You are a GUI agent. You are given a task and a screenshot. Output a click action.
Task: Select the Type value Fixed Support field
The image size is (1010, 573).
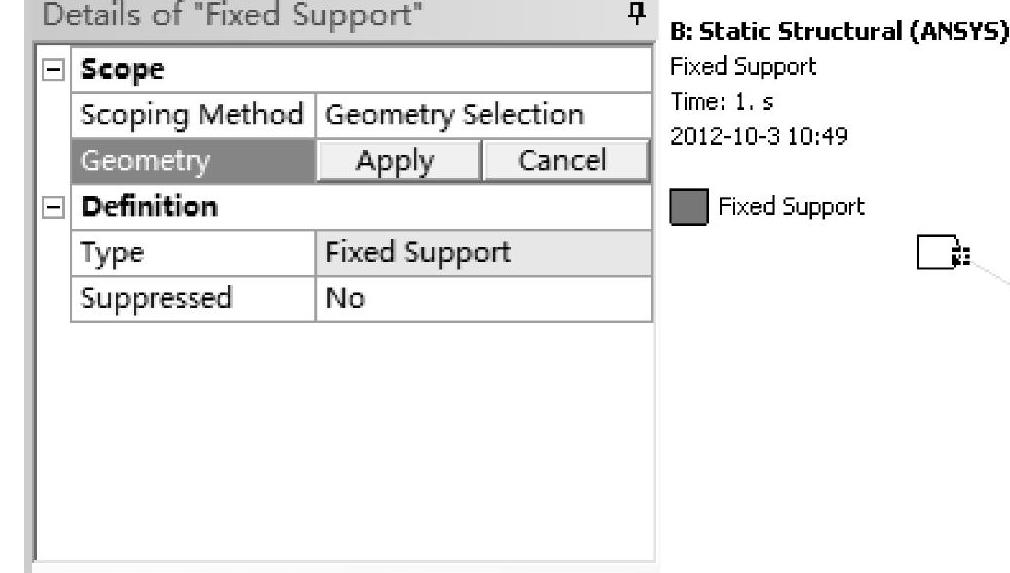pyautogui.click(x=482, y=253)
